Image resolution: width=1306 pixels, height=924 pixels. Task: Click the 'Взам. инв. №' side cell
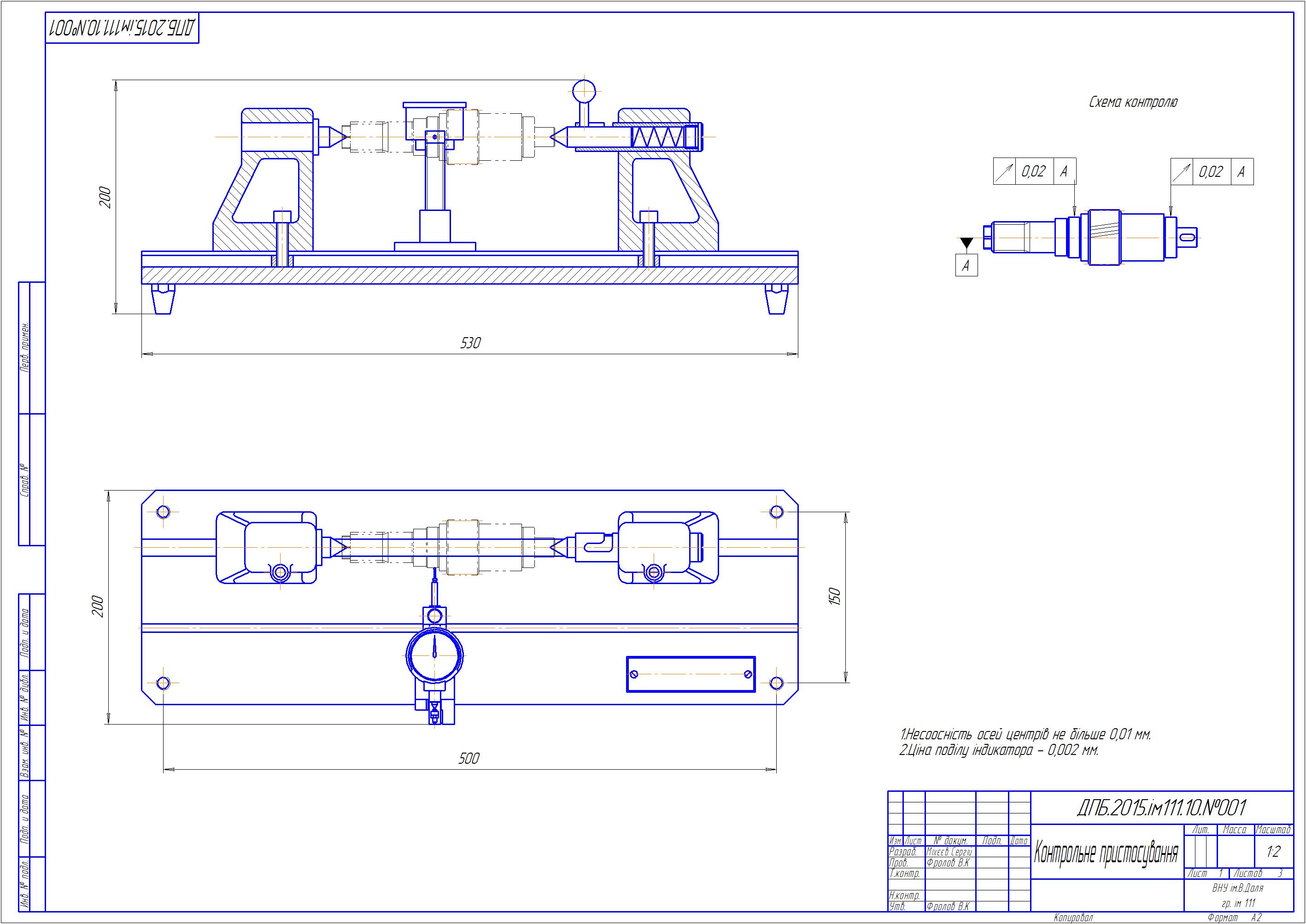pyautogui.click(x=25, y=753)
